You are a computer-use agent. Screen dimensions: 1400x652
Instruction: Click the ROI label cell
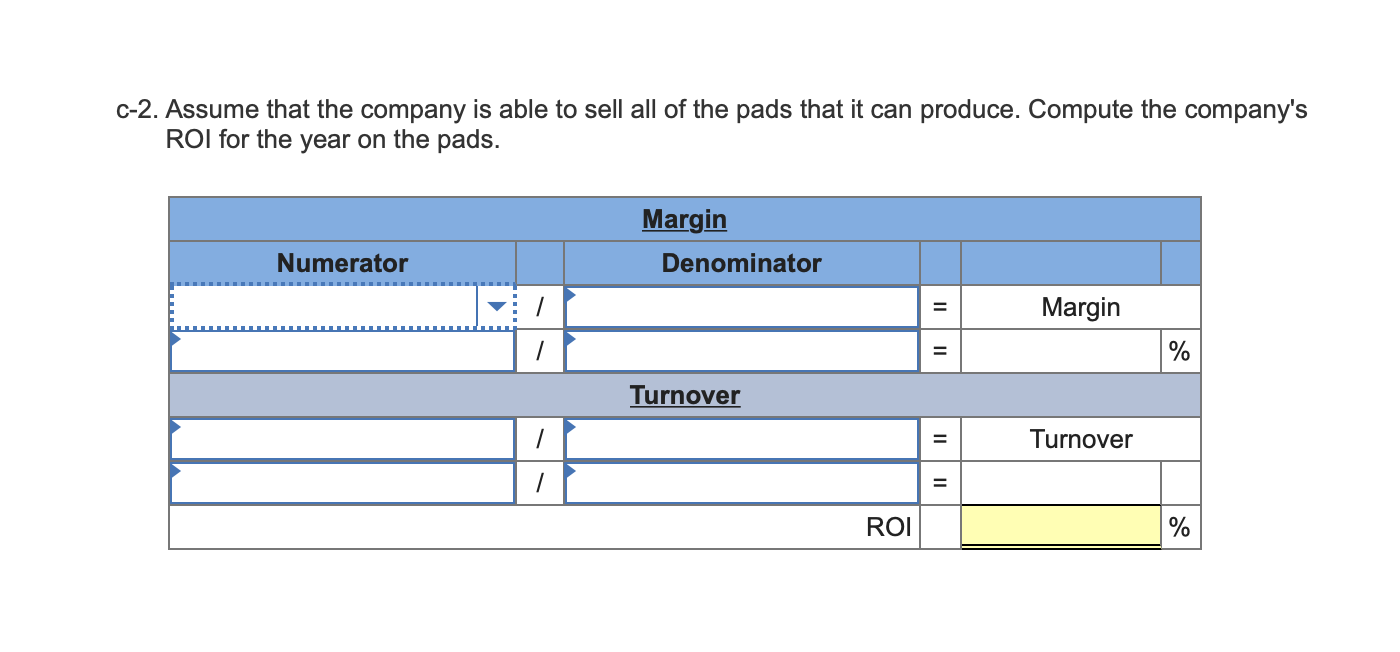[888, 526]
